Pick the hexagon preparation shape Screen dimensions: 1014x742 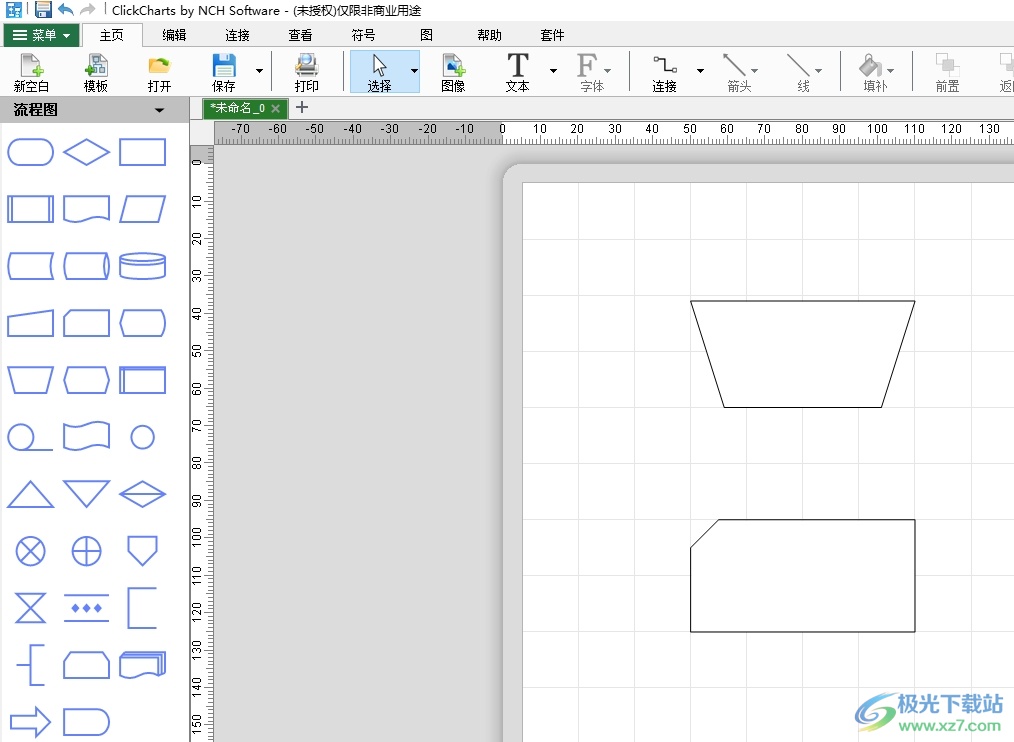pos(87,380)
